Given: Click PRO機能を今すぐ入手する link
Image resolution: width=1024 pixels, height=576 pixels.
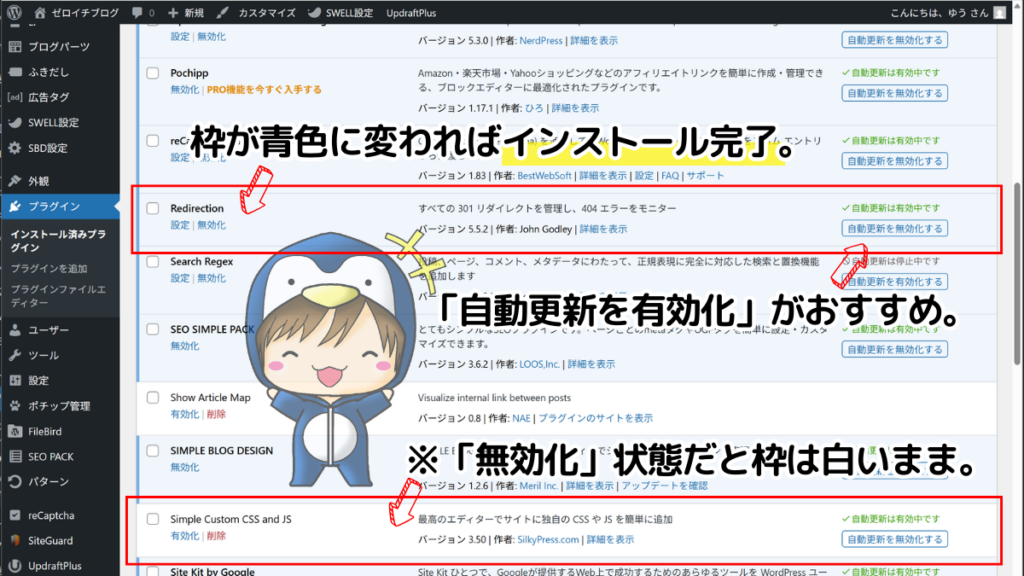Looking at the screenshot, I should coord(264,89).
